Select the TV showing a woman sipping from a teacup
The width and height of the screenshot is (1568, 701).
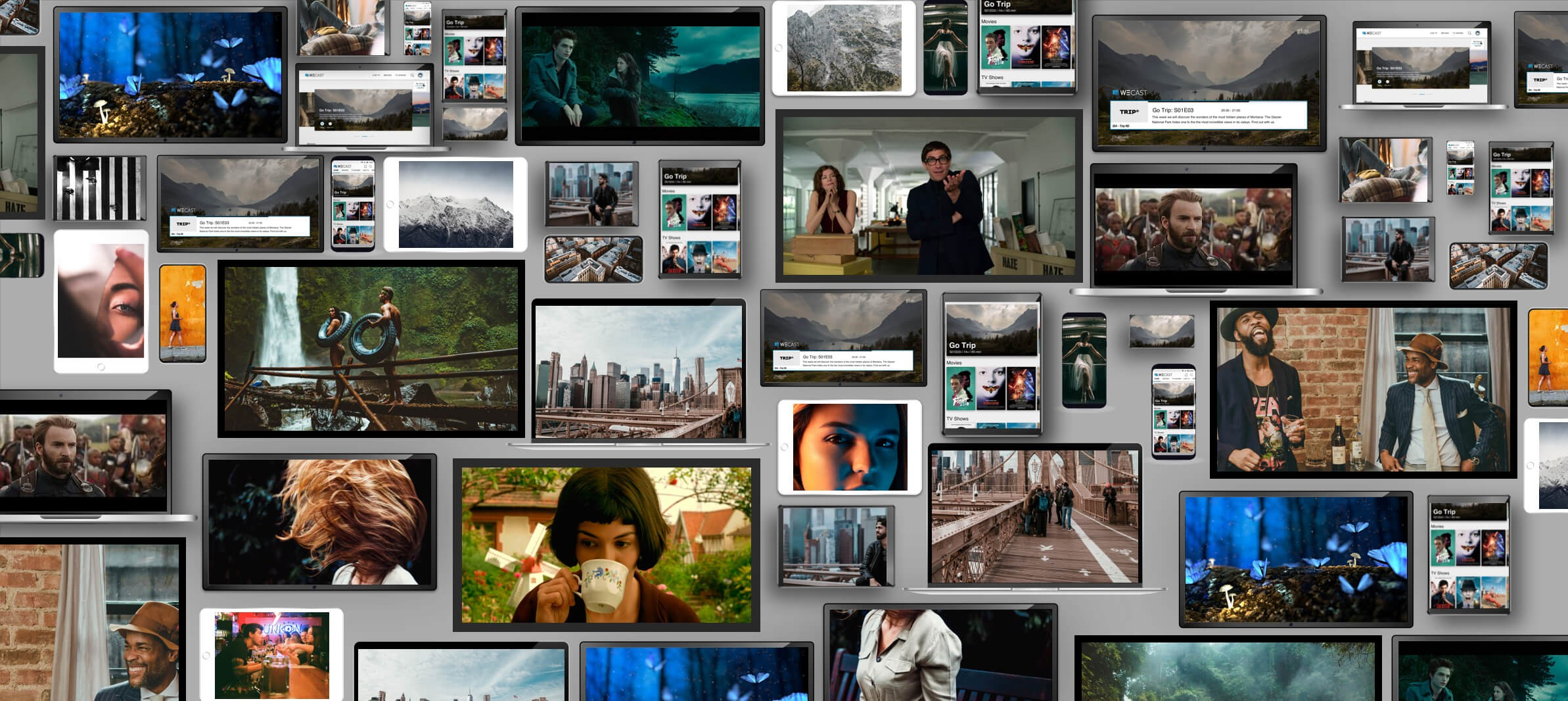click(x=606, y=545)
